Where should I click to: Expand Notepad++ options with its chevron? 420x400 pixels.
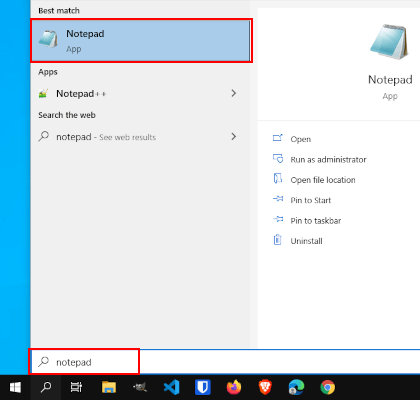(x=234, y=93)
